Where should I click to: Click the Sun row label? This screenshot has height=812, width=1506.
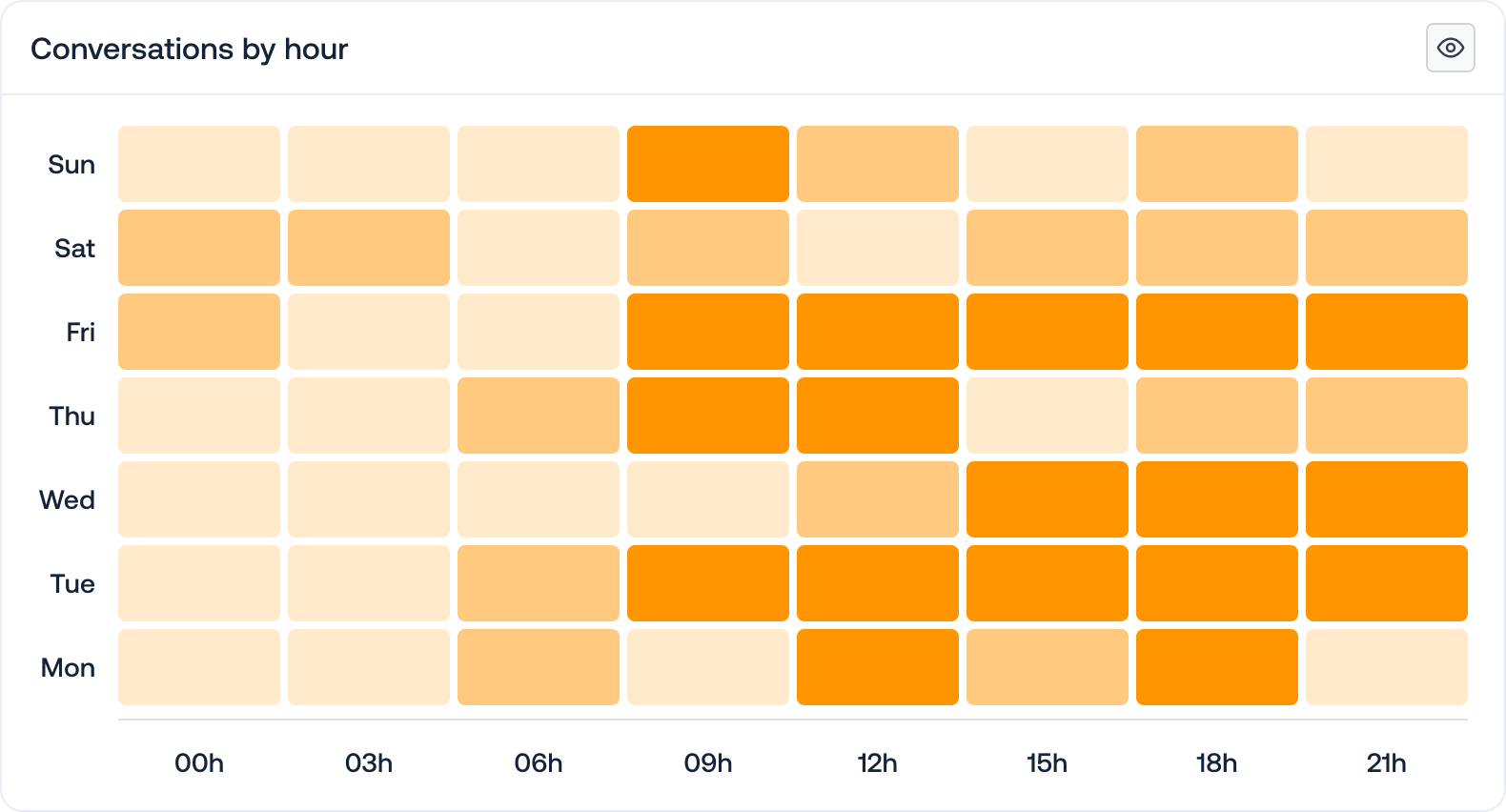pyautogui.click(x=71, y=164)
